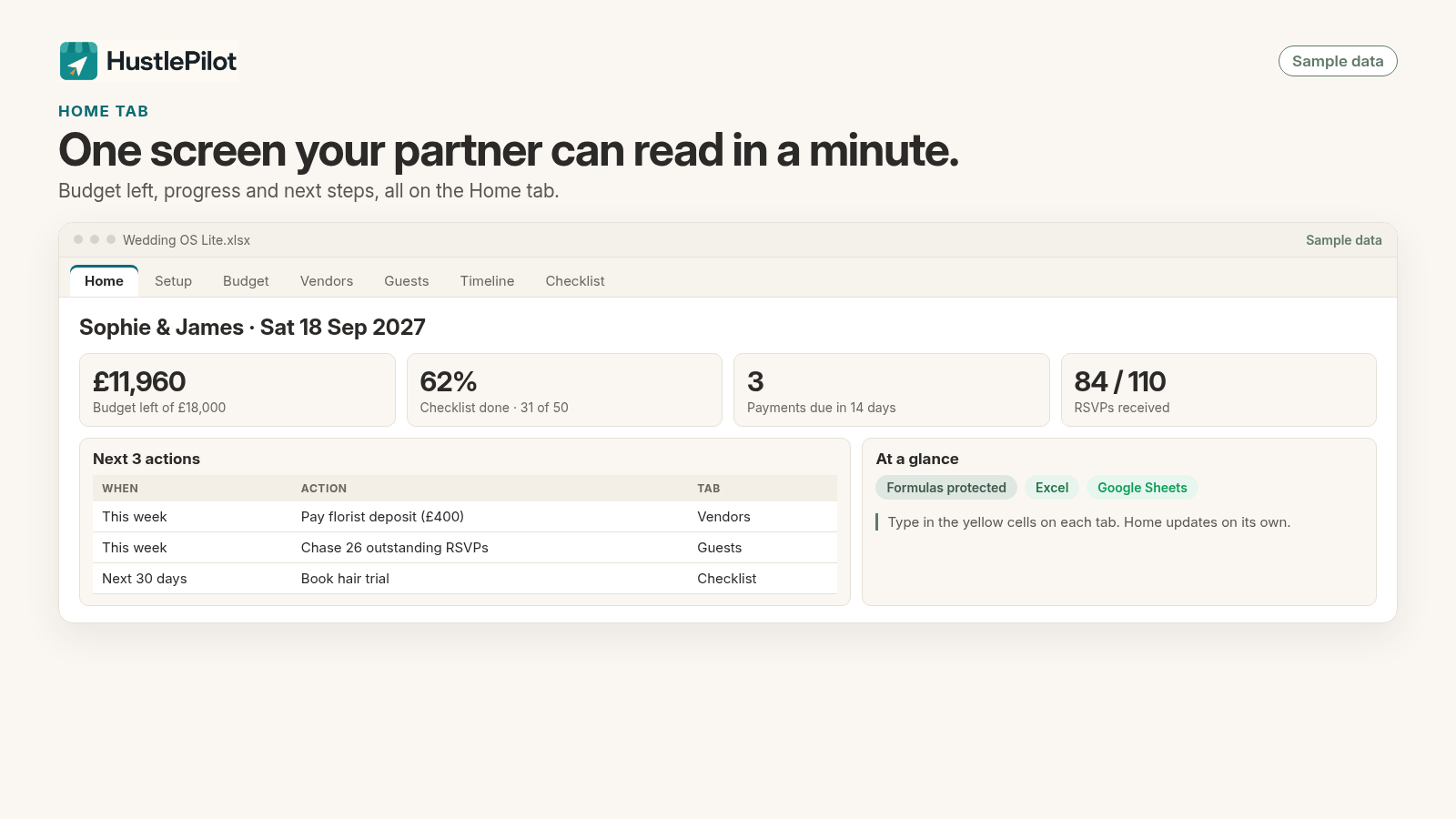Click the TAB column header
Image resolution: width=1456 pixels, height=819 pixels.
pos(709,489)
